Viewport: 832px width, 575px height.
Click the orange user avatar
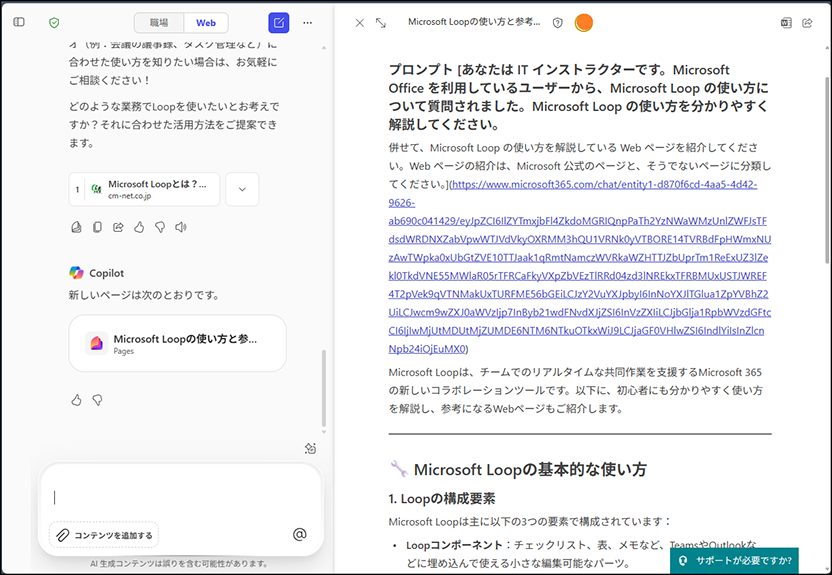[x=584, y=23]
